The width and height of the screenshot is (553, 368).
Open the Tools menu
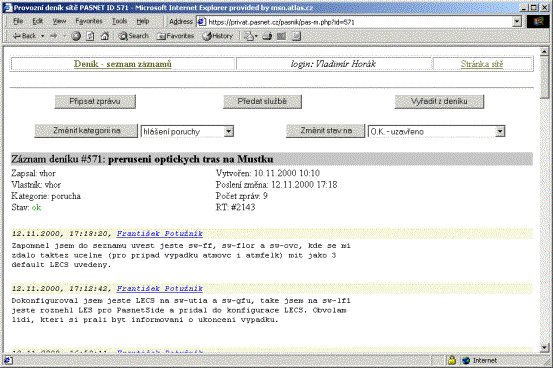(x=120, y=21)
